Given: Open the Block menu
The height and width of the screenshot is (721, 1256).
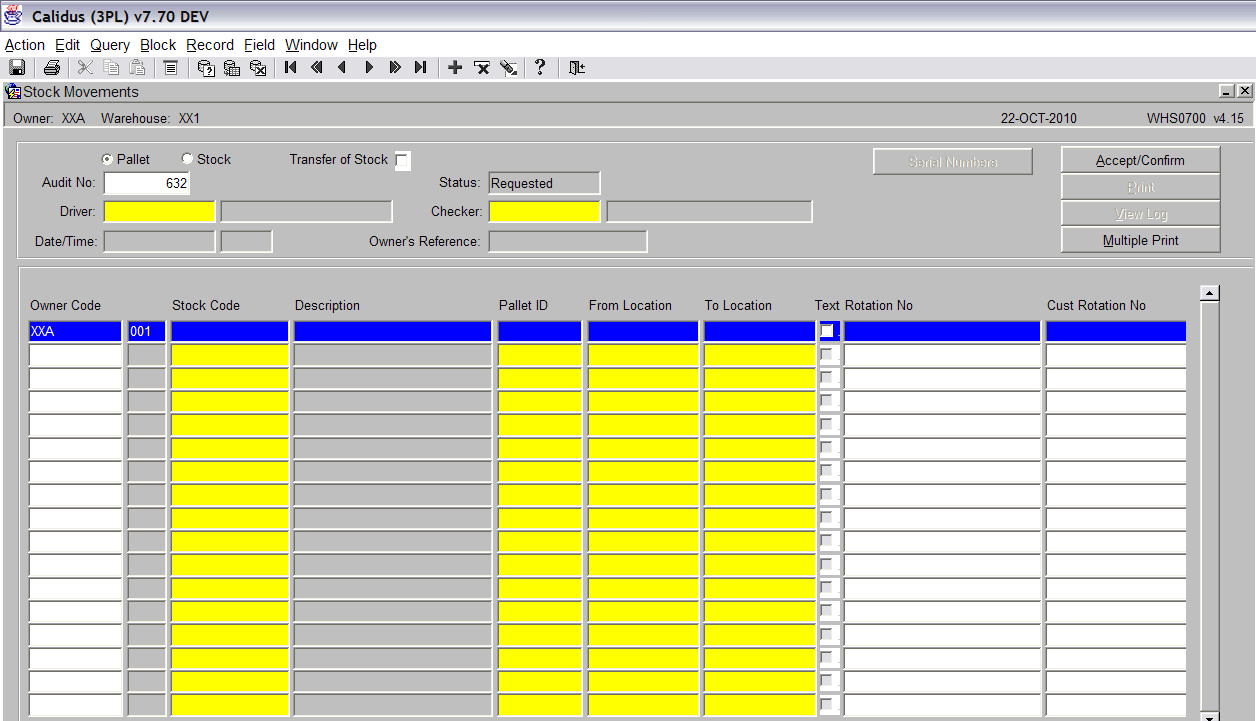Looking at the screenshot, I should (158, 45).
